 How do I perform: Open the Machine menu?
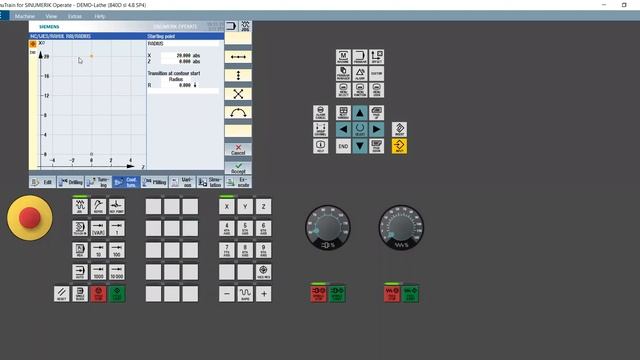pyautogui.click(x=24, y=16)
